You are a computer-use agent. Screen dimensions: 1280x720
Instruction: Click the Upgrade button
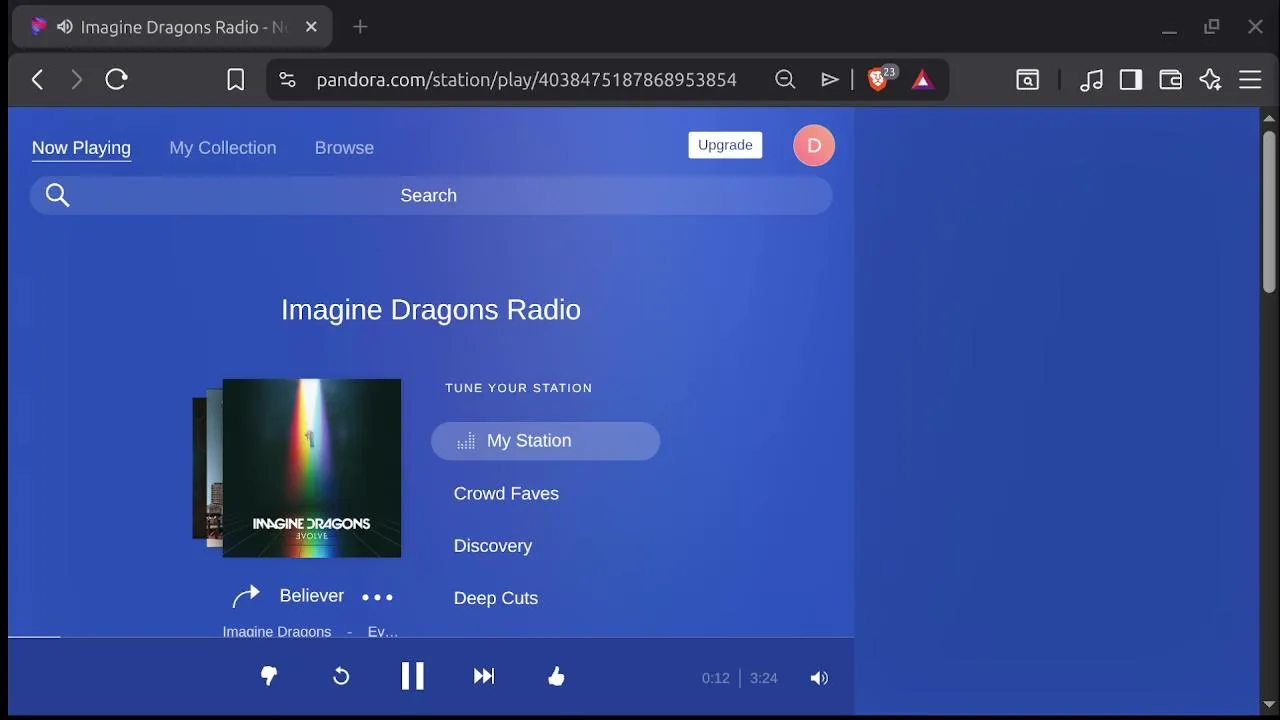click(725, 145)
